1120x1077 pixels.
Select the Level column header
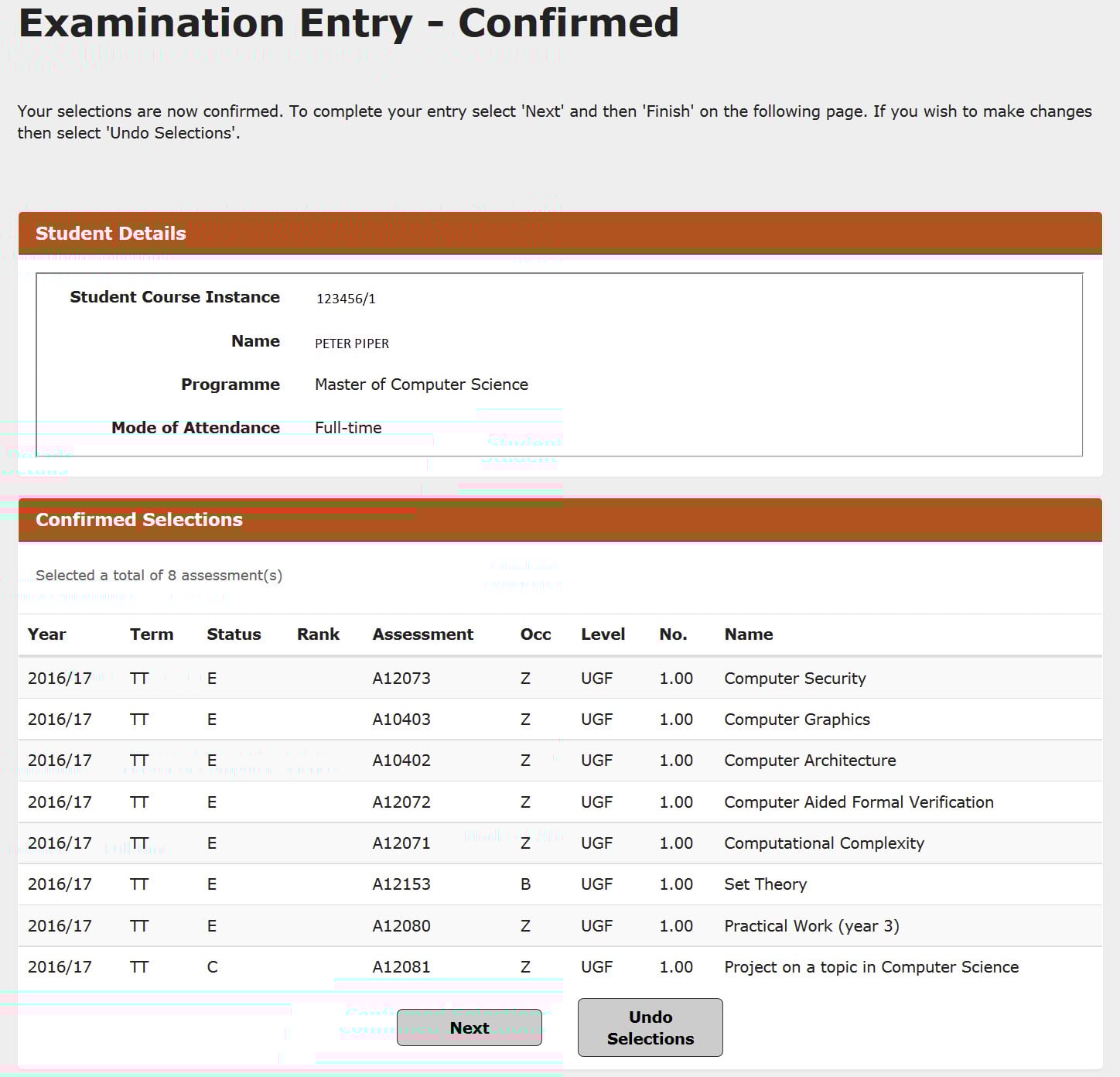[603, 634]
